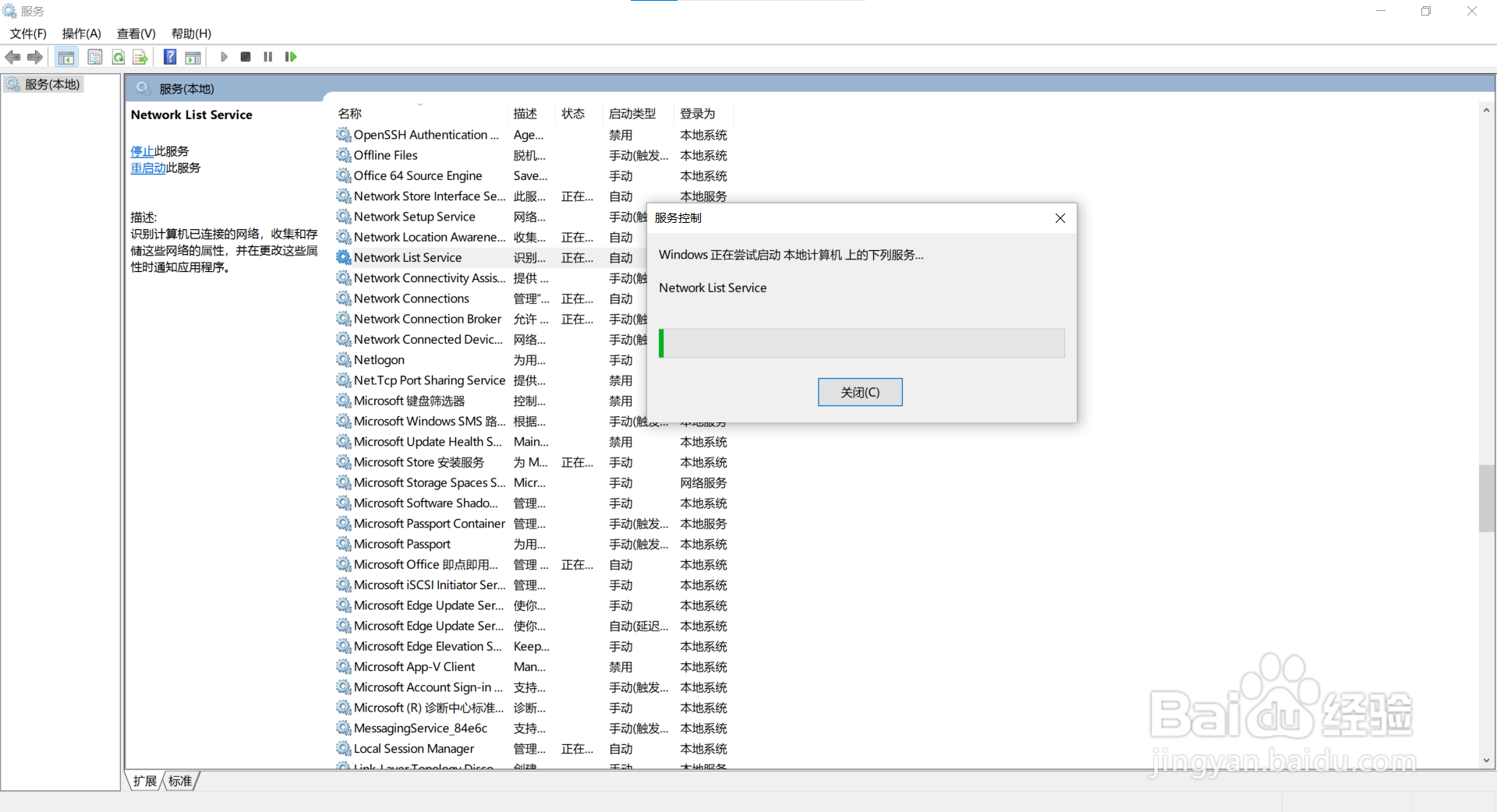The height and width of the screenshot is (812, 1497).
Task: Select Network List Service row
Action: [x=491, y=258]
